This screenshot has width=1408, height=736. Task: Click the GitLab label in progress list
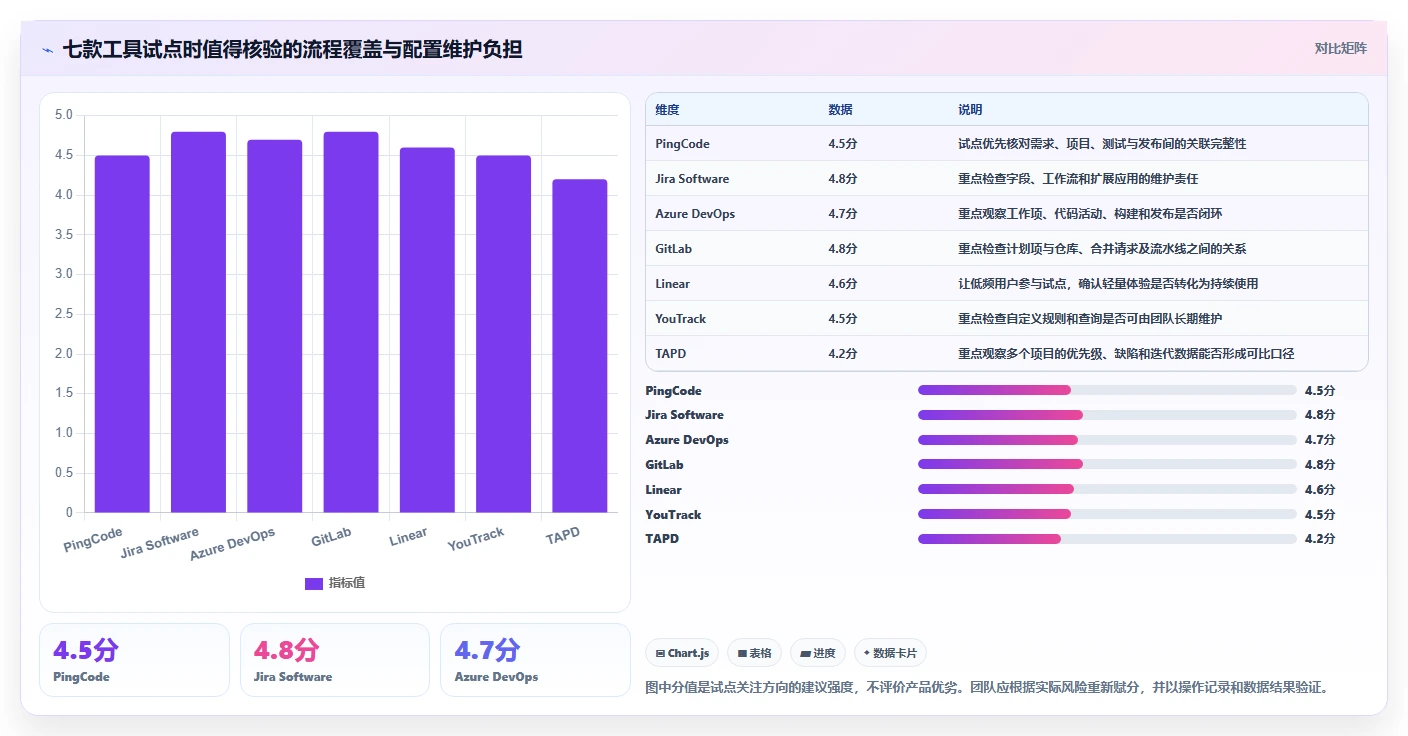(x=664, y=465)
